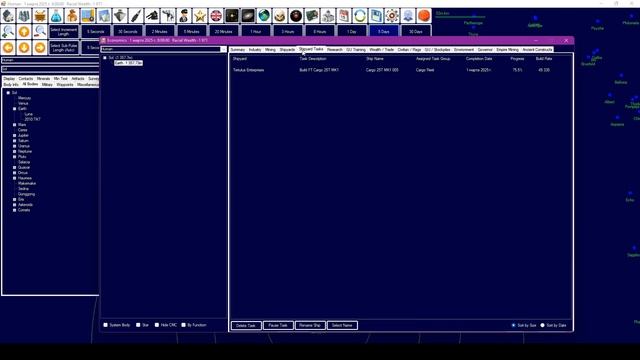Screen dimensions: 640x360
Task: Expand the Mars node in system tree
Action: [x=15, y=125]
